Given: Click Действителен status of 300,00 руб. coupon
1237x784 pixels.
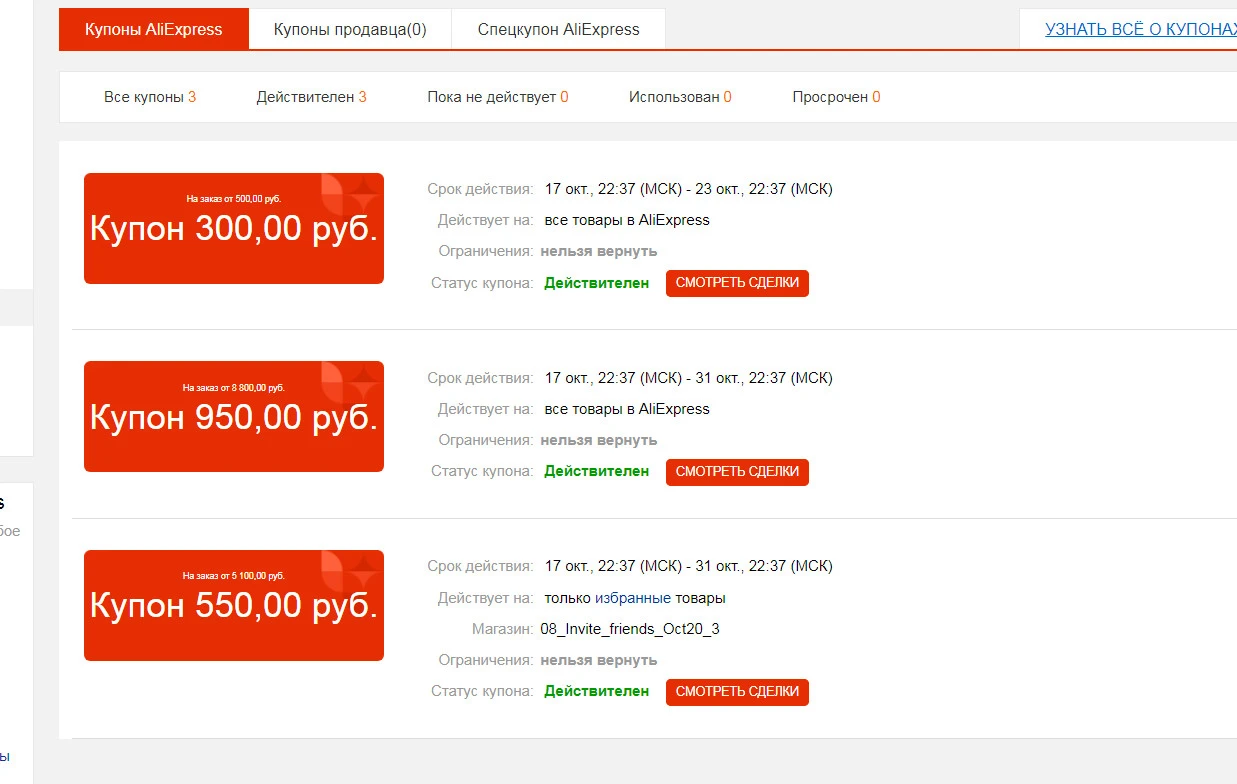Looking at the screenshot, I should [x=596, y=283].
